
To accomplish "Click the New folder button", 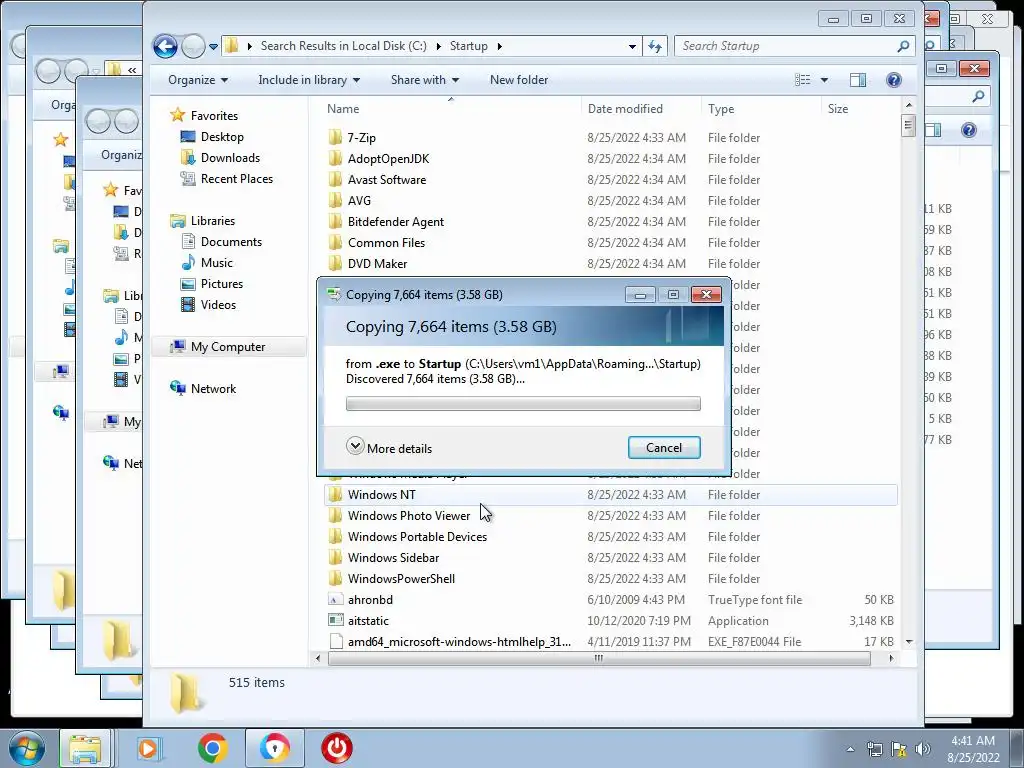I will pyautogui.click(x=519, y=80).
